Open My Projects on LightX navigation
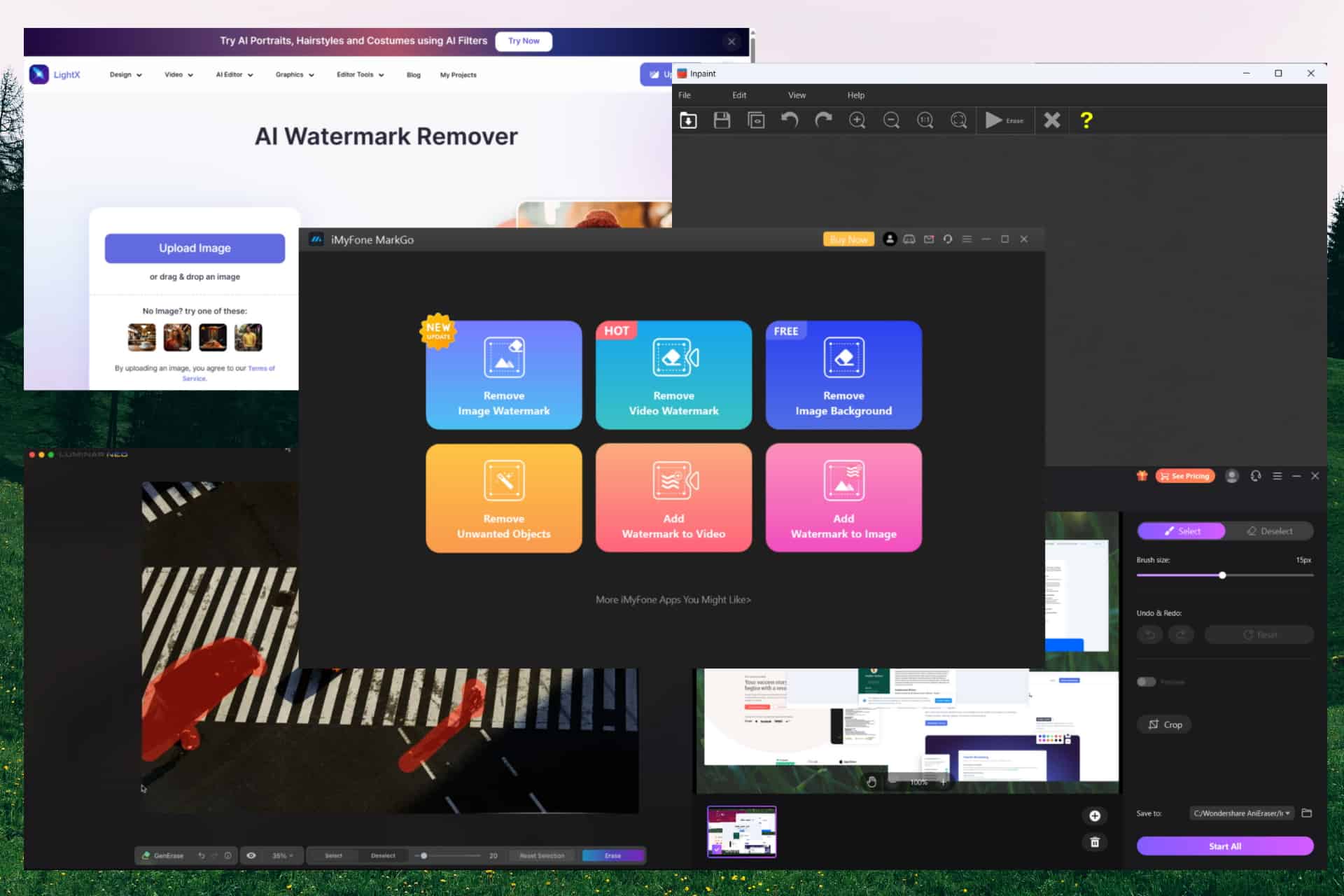The width and height of the screenshot is (1344, 896). pos(458,75)
